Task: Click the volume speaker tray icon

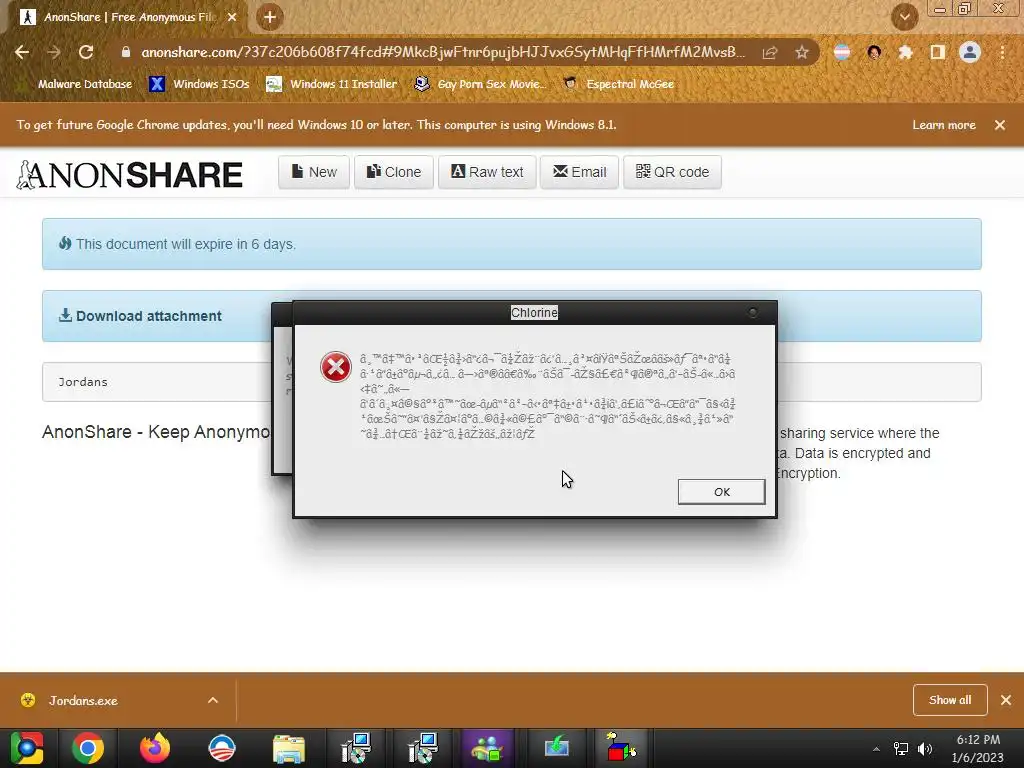Action: 925,749
